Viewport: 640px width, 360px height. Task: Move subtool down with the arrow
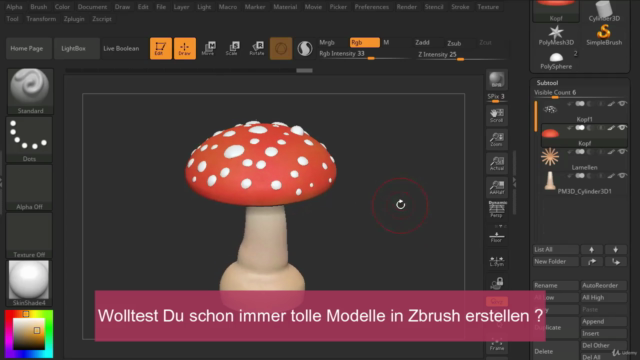coord(616,249)
